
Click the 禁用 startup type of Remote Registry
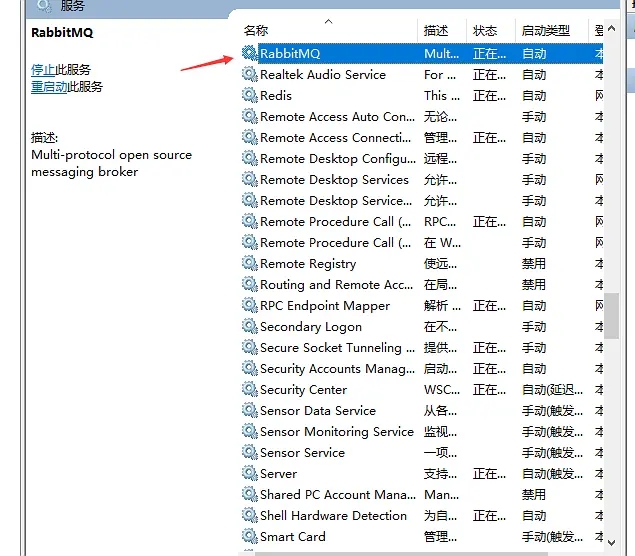[x=533, y=264]
